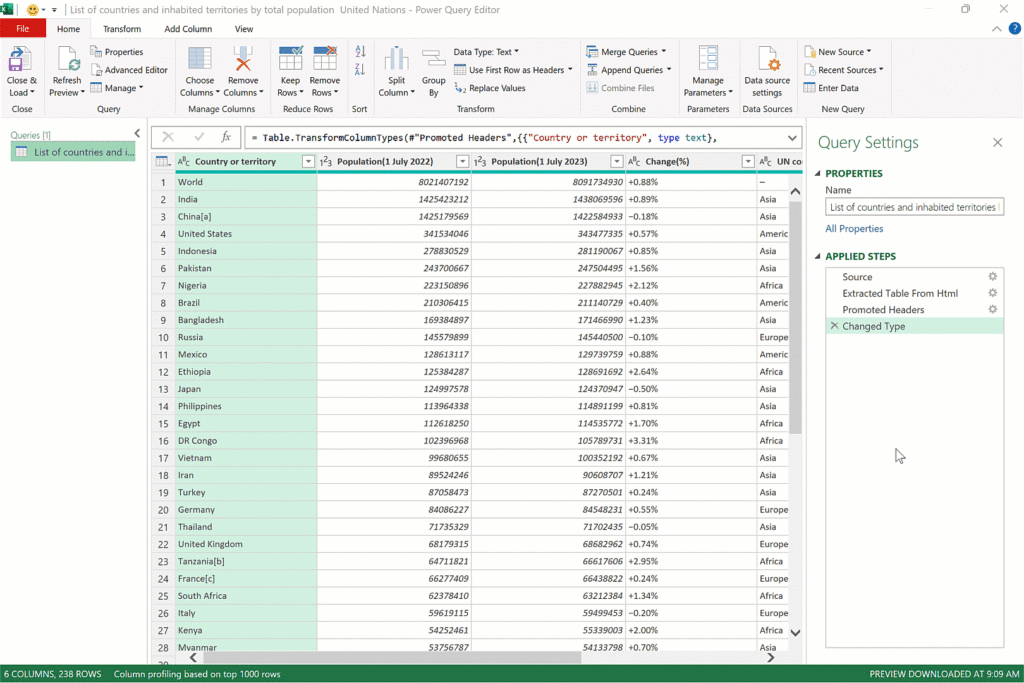
Task: Click the All Properties link
Action: click(x=854, y=229)
